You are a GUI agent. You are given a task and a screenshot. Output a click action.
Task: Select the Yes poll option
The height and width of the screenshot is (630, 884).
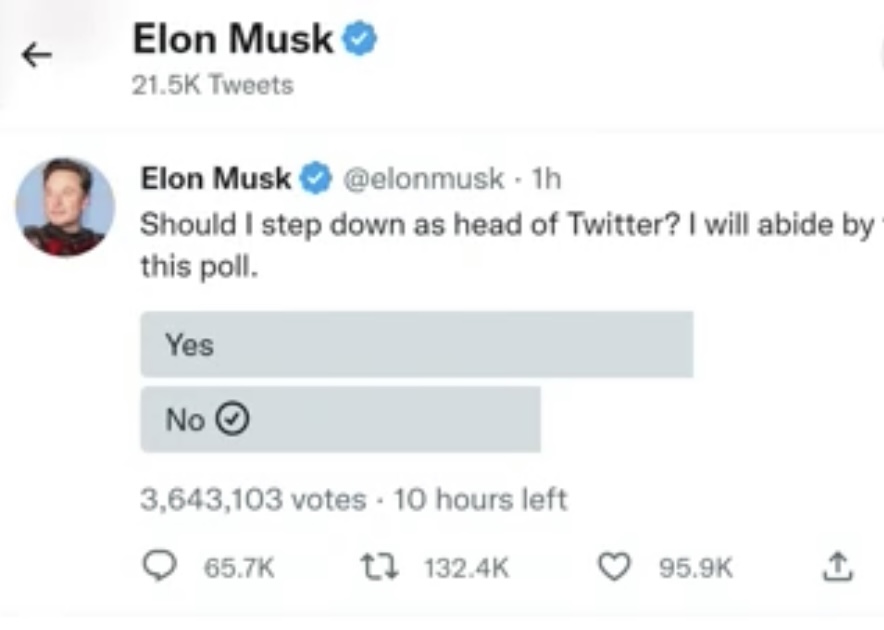pyautogui.click(x=416, y=344)
